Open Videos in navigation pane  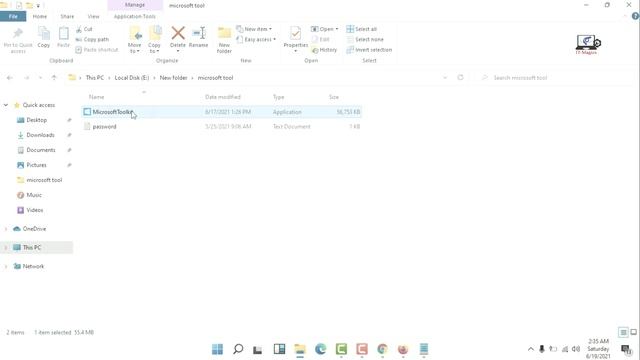pos(34,210)
